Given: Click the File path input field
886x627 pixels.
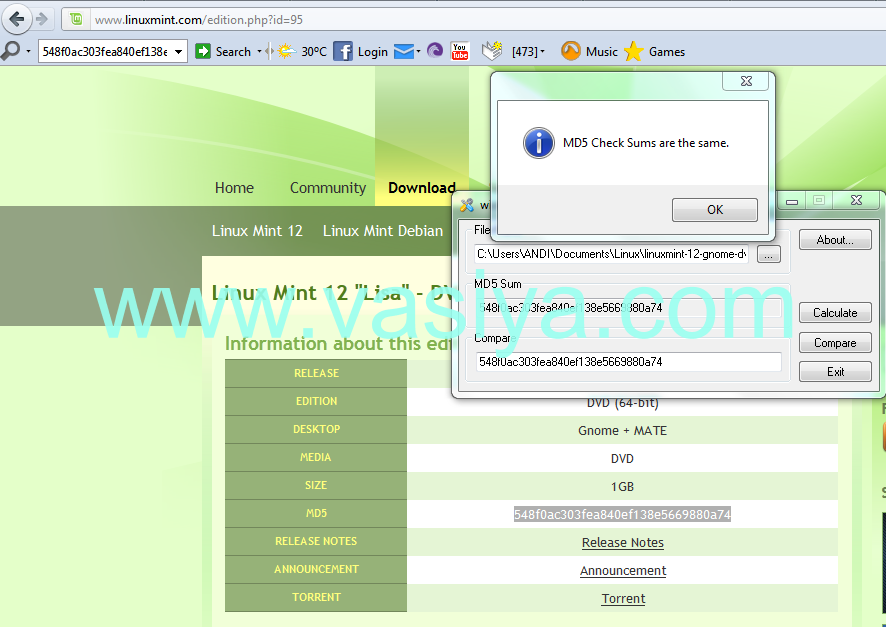Looking at the screenshot, I should click(611, 254).
